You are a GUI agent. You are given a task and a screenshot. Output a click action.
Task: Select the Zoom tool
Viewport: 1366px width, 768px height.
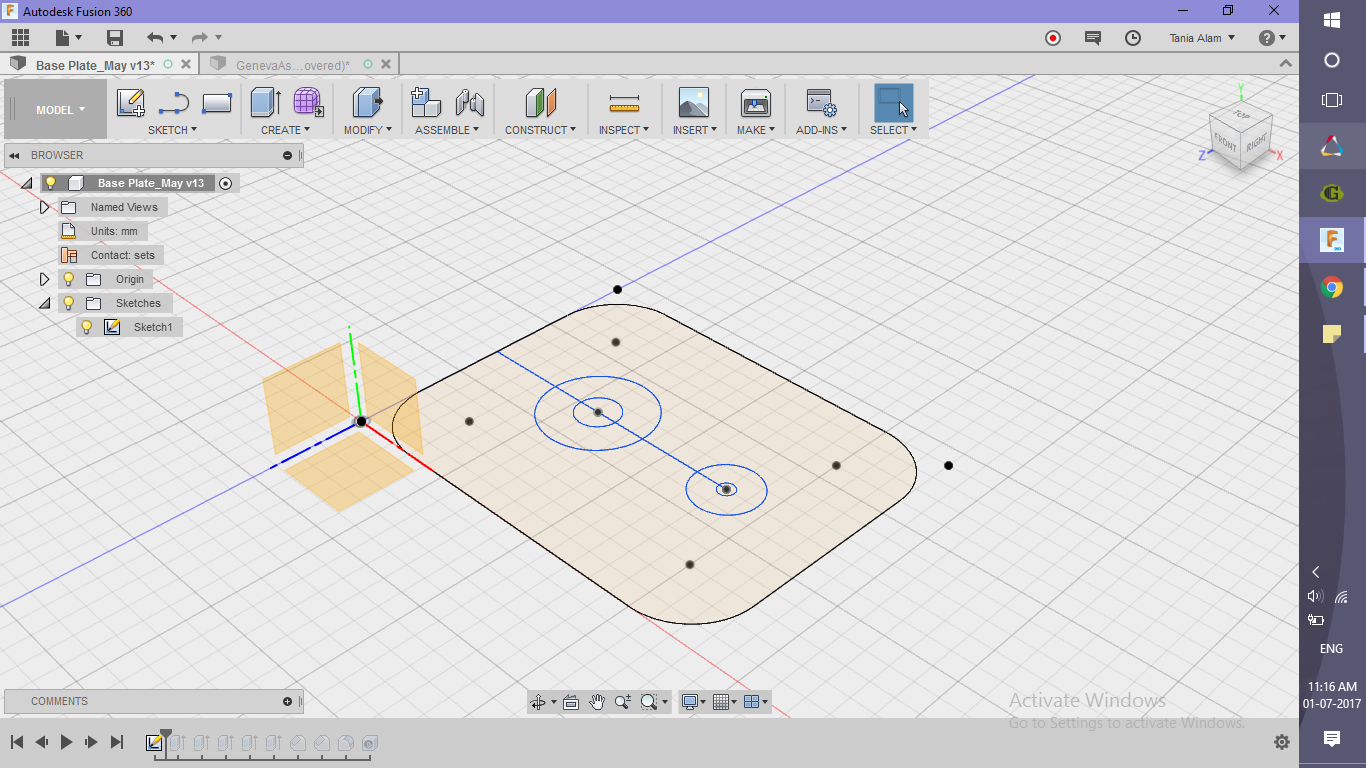click(x=622, y=701)
